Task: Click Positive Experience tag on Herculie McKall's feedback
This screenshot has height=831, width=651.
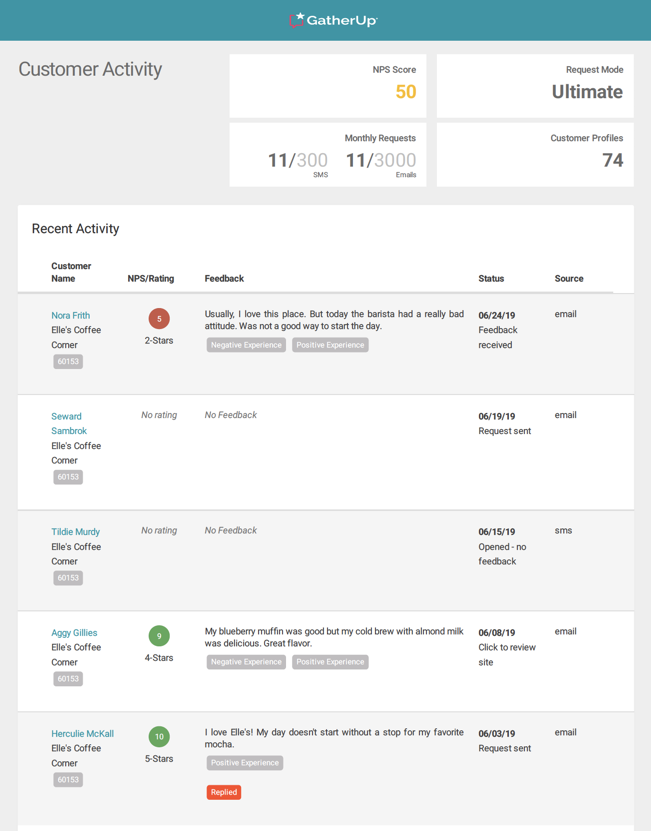Action: pyautogui.click(x=245, y=763)
